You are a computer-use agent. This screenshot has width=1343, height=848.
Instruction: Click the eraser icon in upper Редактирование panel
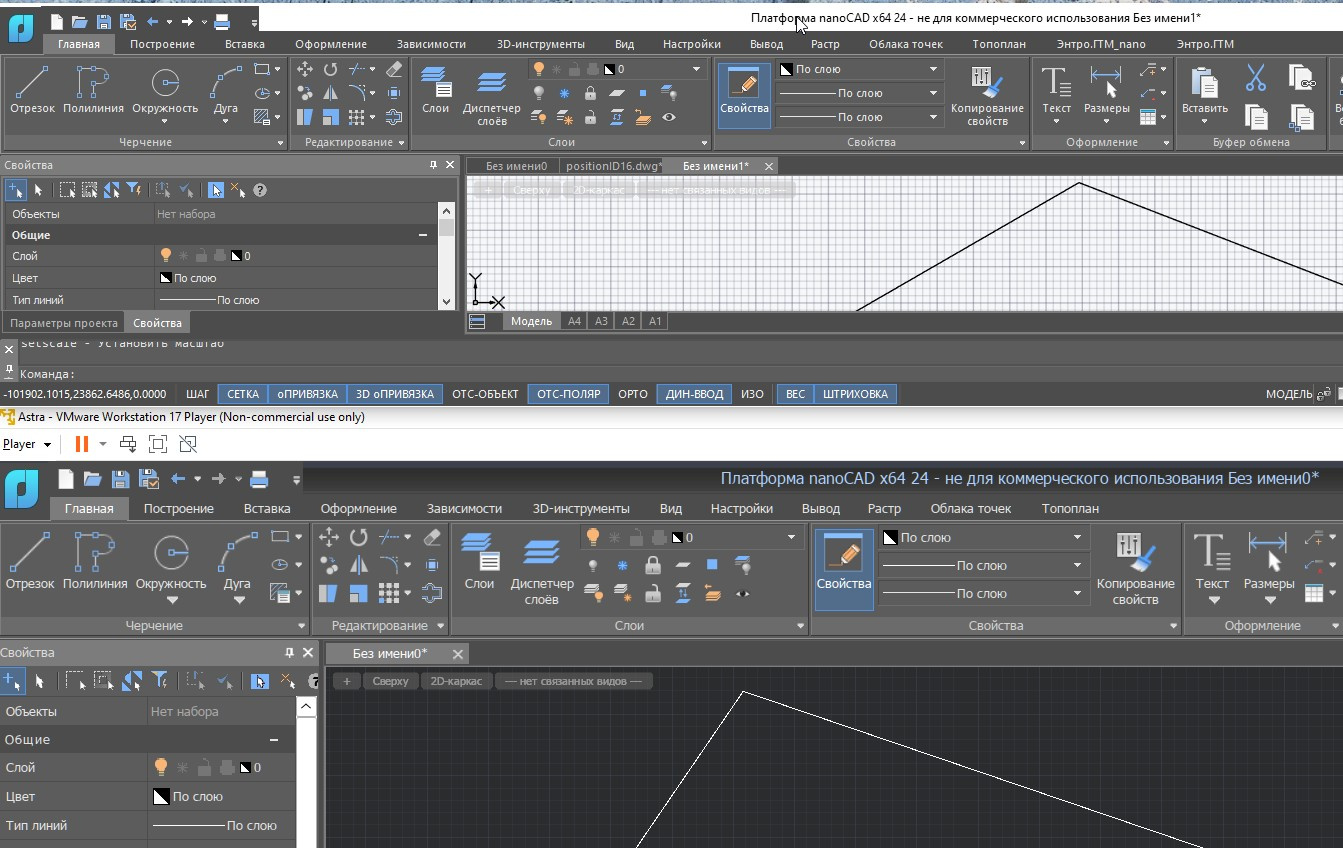coord(393,69)
